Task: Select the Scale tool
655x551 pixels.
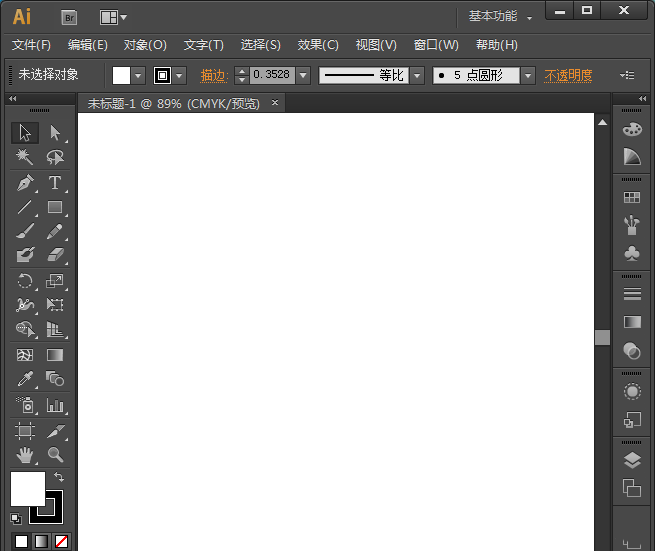Action: pyautogui.click(x=55, y=281)
